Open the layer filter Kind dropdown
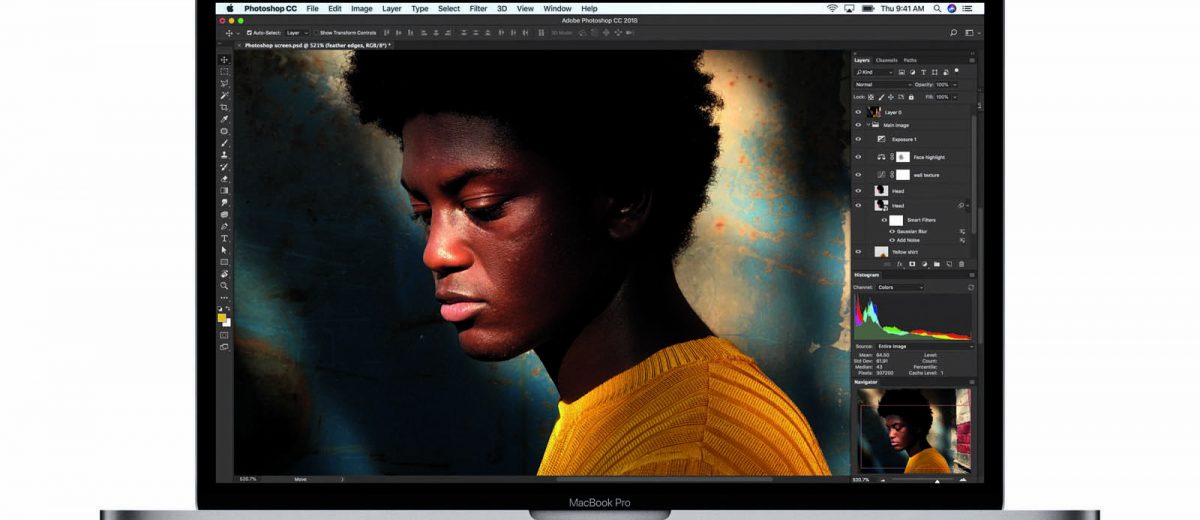This screenshot has height=520, width=1200. [874, 72]
